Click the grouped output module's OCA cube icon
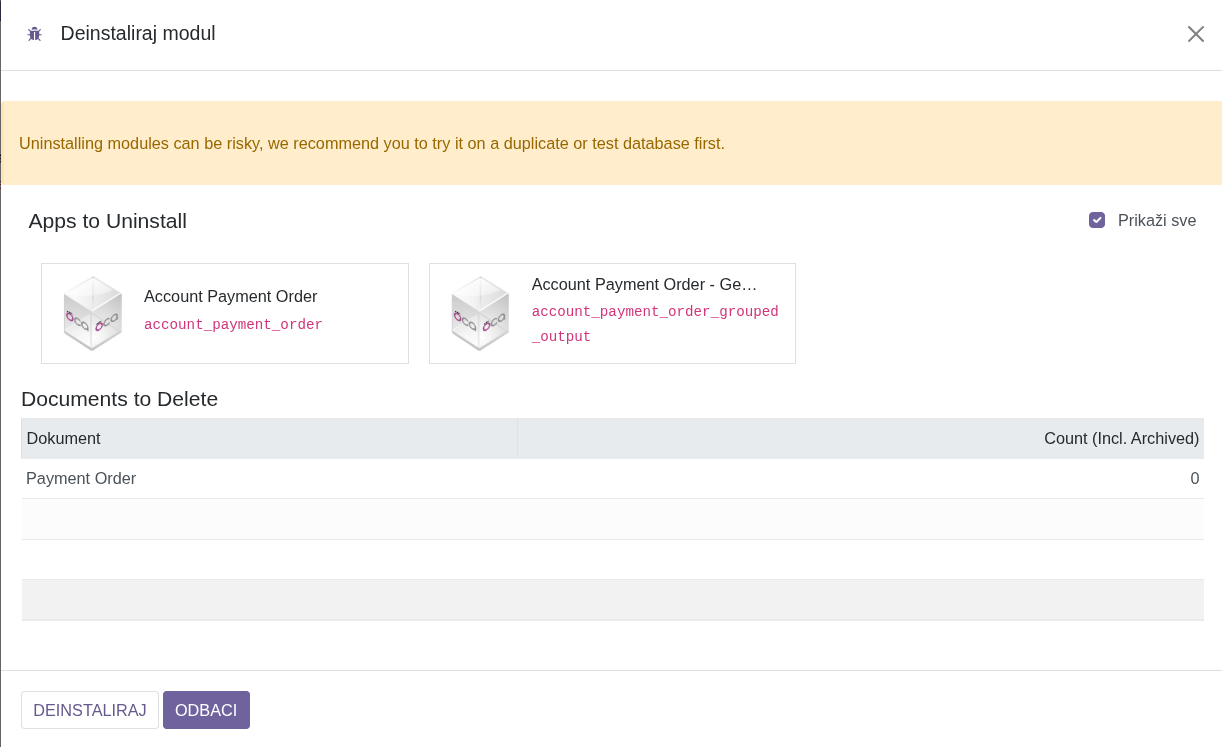The height and width of the screenshot is (747, 1222). pyautogui.click(x=479, y=313)
